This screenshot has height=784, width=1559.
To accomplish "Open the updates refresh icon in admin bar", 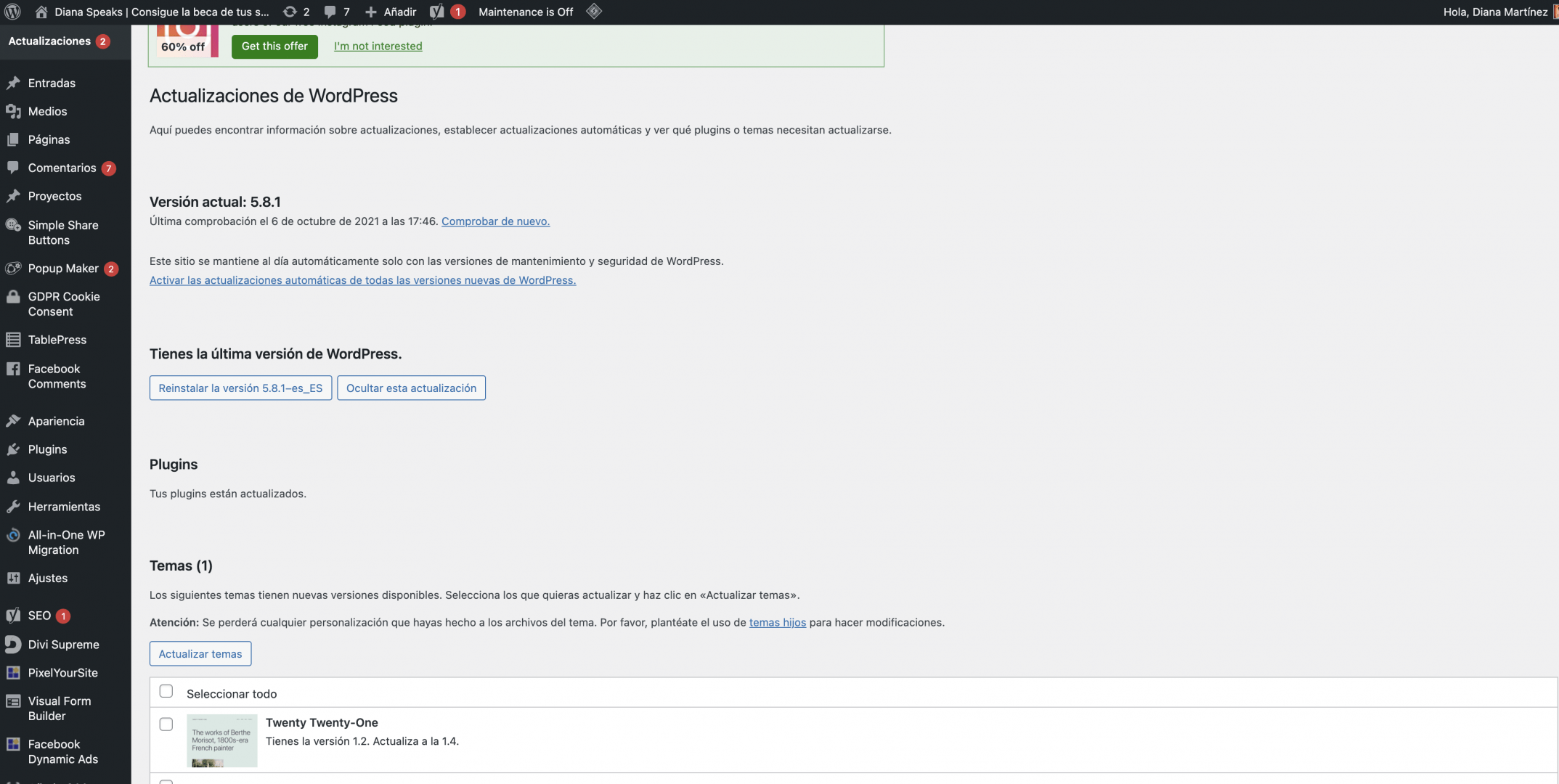I will pyautogui.click(x=290, y=12).
